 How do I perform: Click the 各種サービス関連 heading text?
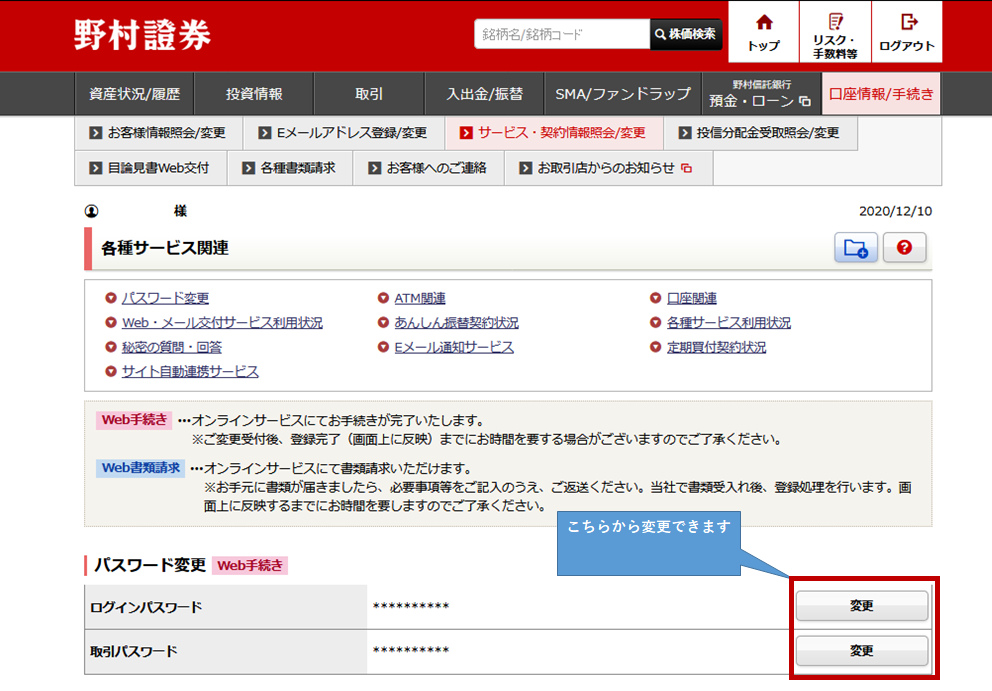point(164,248)
